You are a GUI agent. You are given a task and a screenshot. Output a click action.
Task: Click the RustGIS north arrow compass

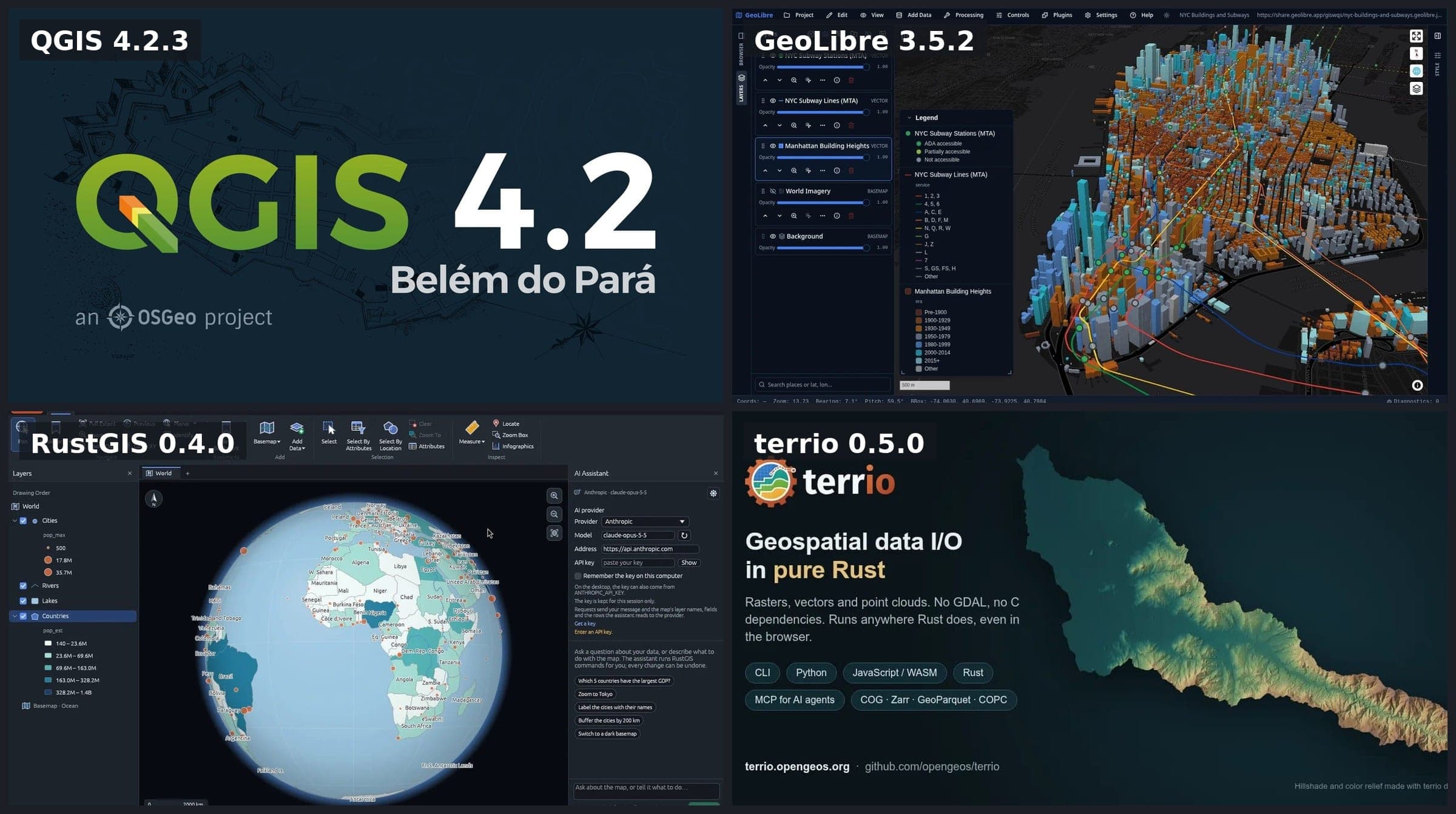[153, 499]
